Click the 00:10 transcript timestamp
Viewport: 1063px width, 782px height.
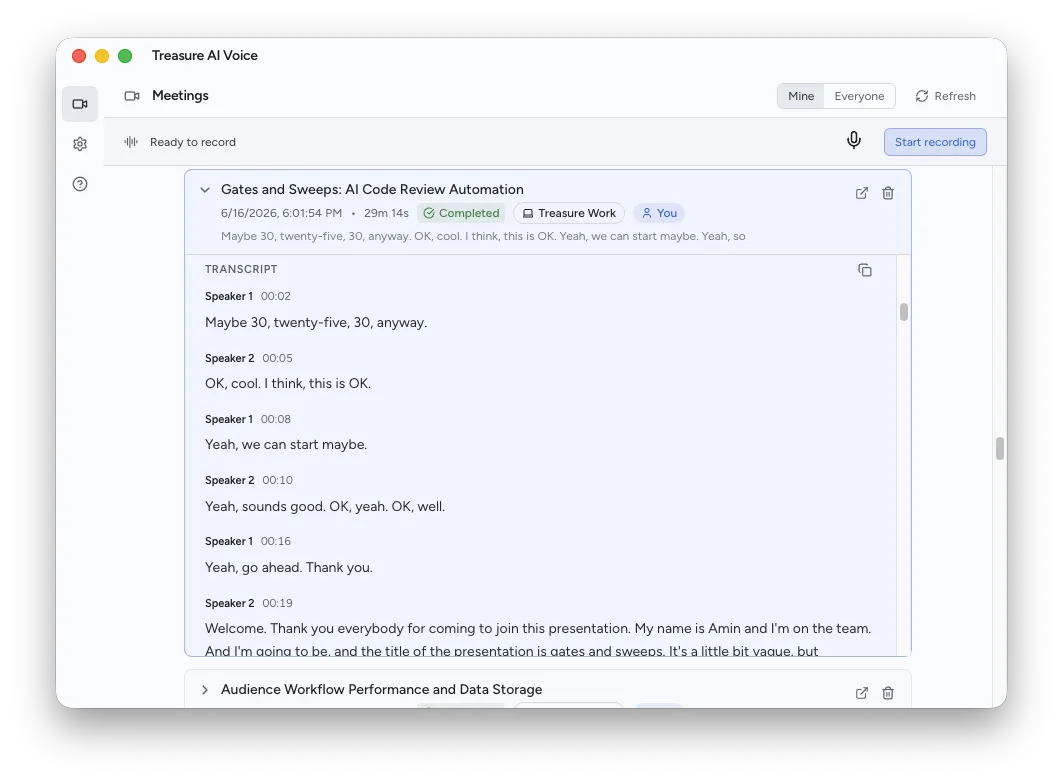coord(277,480)
